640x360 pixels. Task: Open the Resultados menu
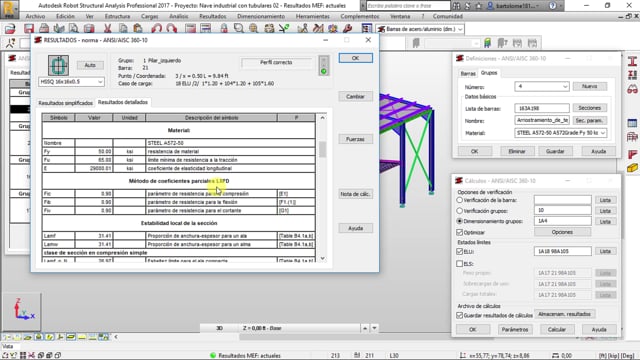tap(213, 16)
